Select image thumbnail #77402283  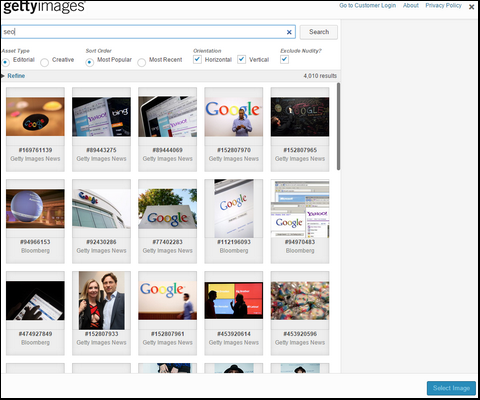(x=168, y=208)
